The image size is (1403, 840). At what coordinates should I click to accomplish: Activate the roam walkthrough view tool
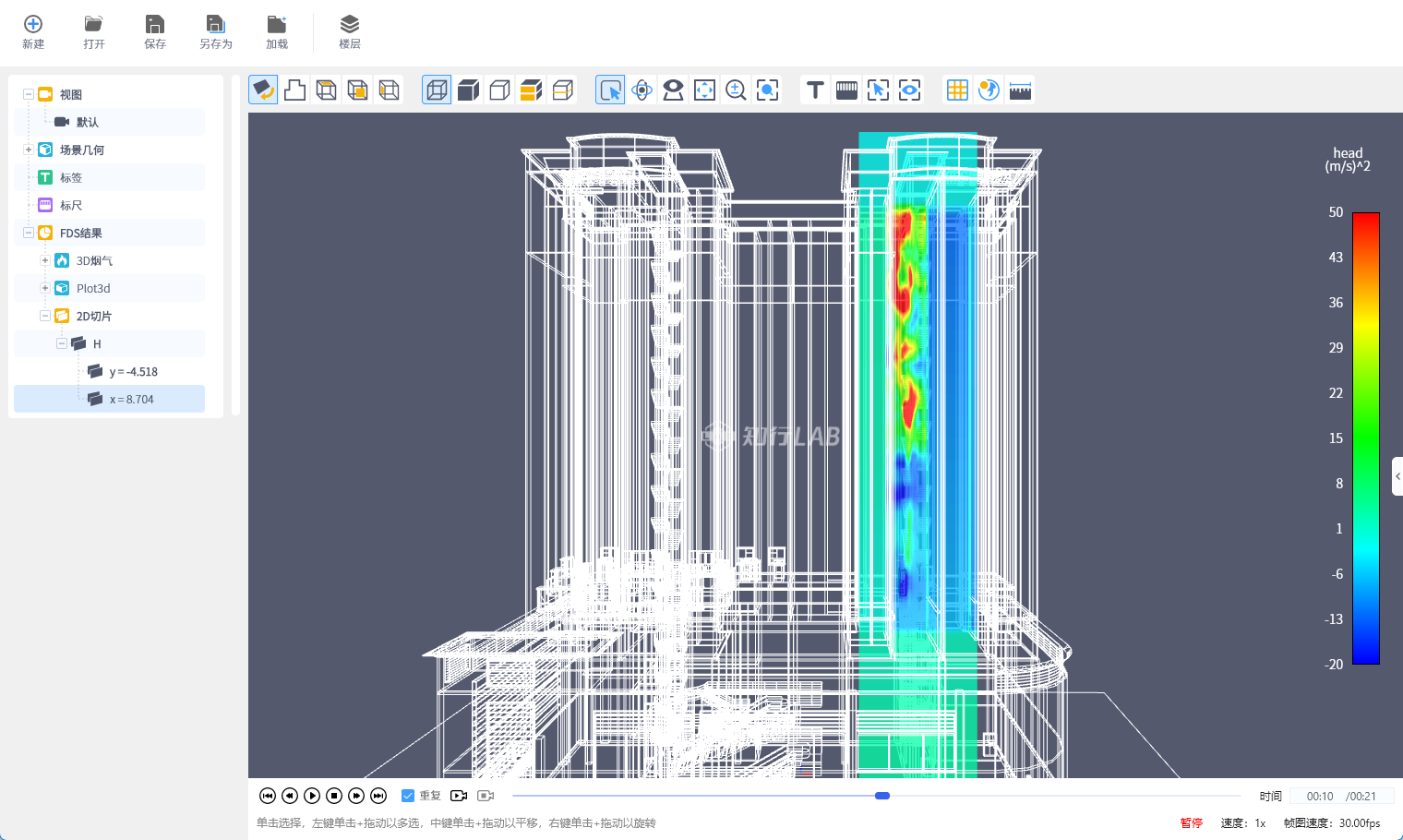(x=674, y=90)
